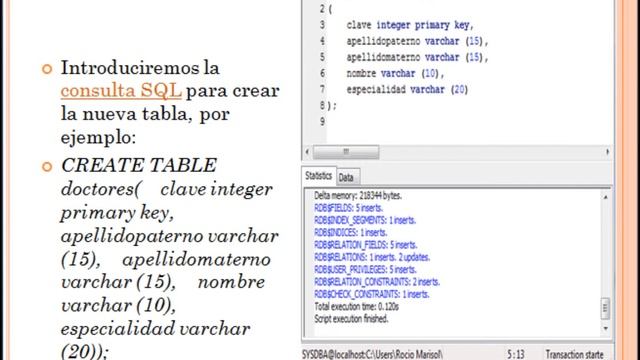
Task: Switch to the Data tab
Action: [x=347, y=177]
